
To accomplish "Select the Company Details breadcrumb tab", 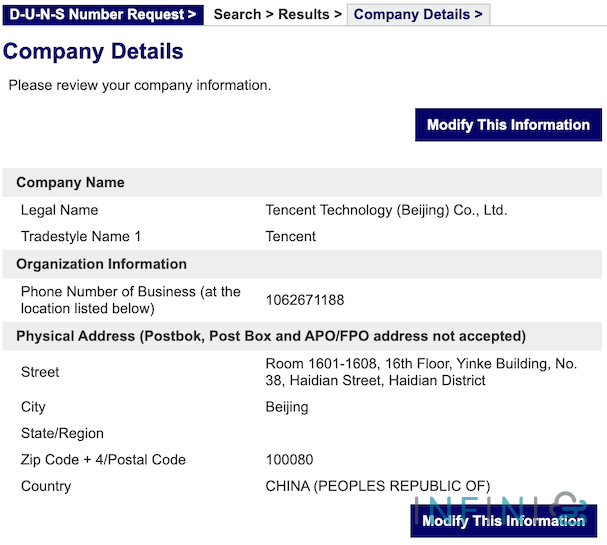I will [418, 15].
